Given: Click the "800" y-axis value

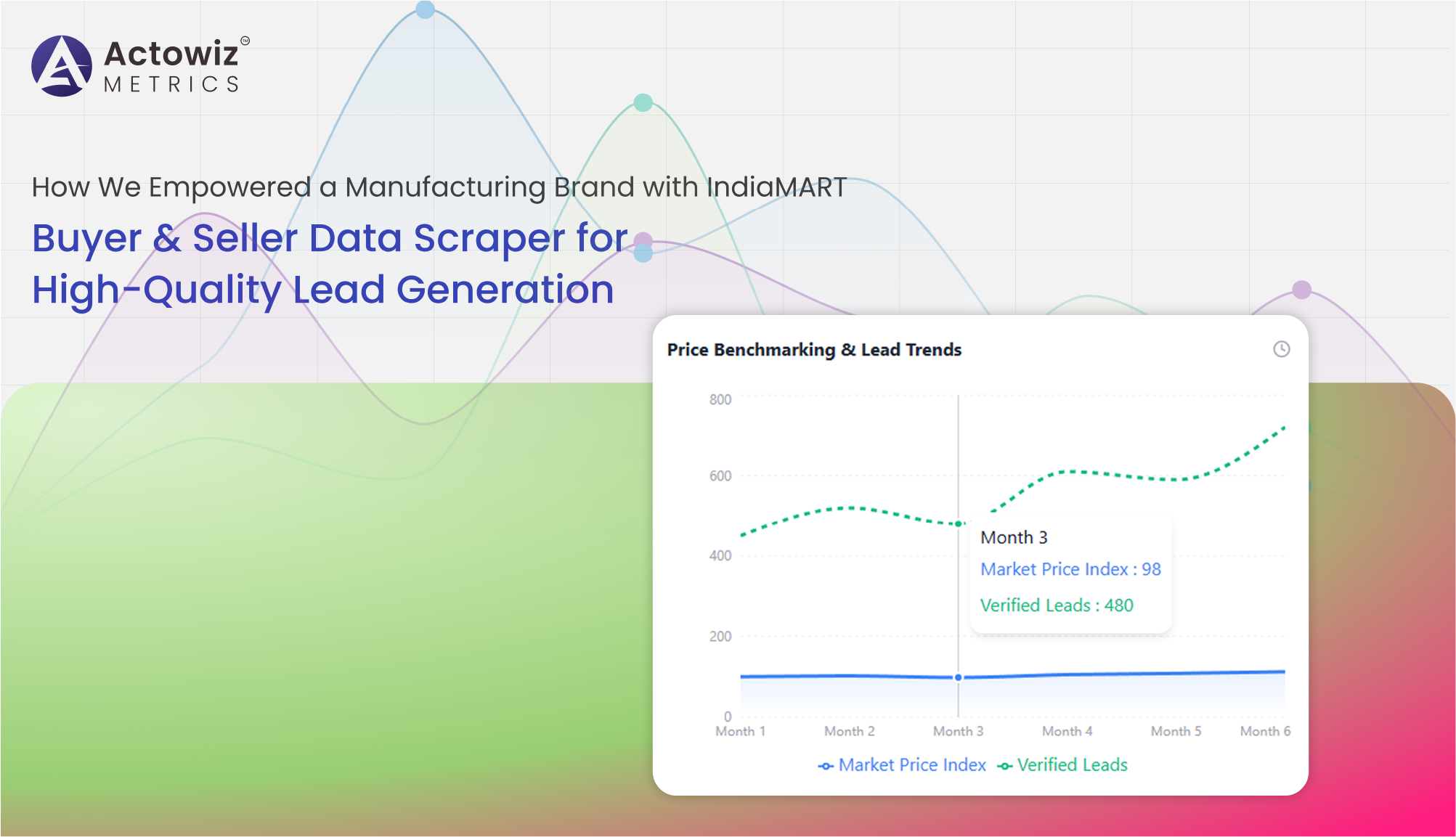Looking at the screenshot, I should tap(720, 399).
